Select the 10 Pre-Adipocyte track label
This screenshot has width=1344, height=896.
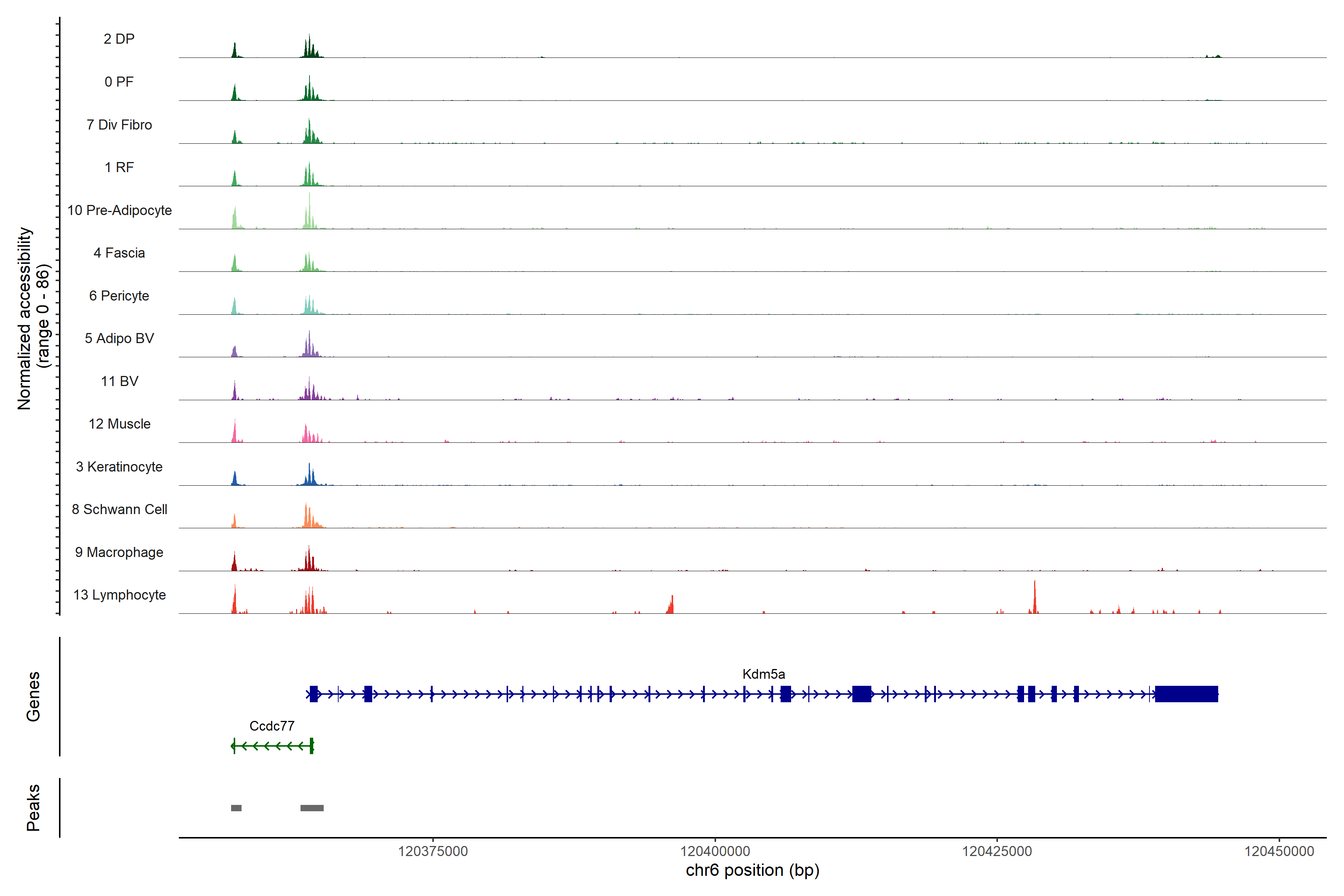119,210
